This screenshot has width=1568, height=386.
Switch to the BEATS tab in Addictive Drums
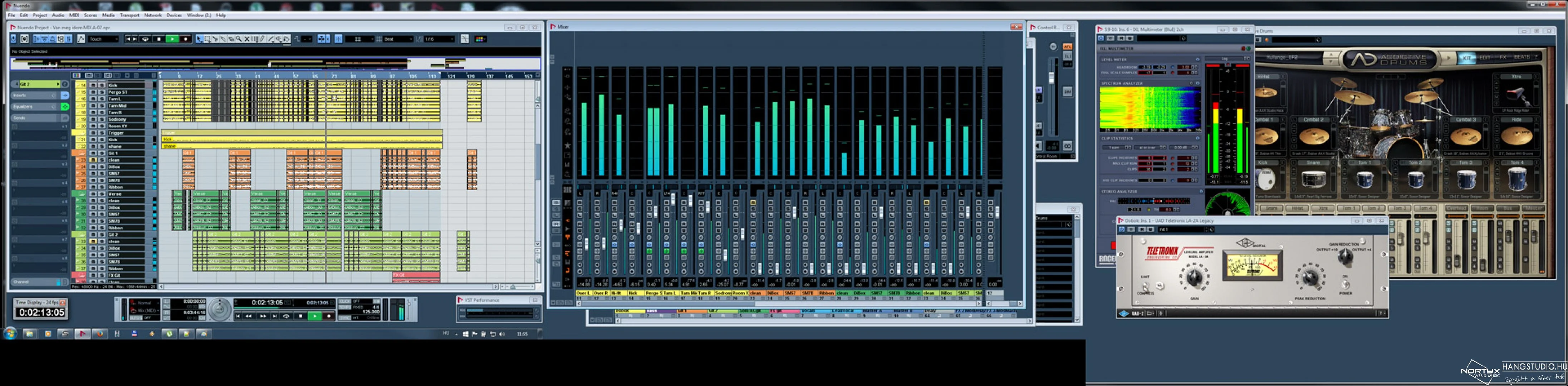[1522, 57]
